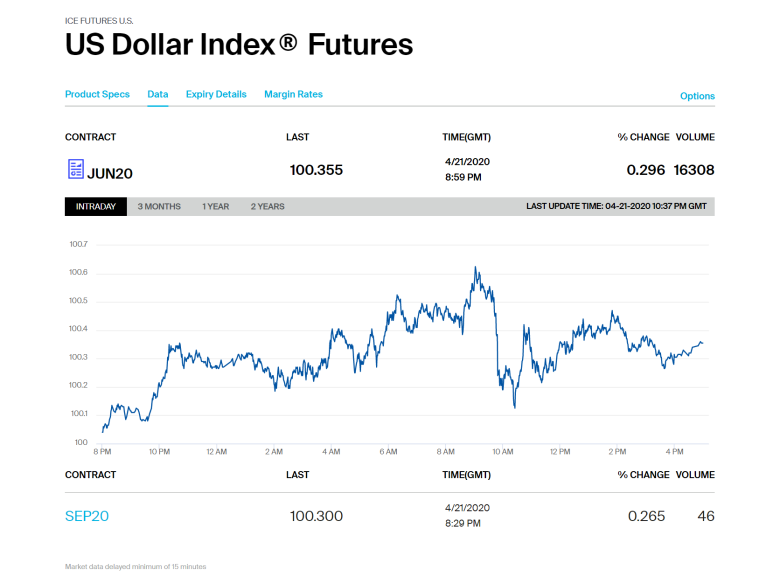
Task: Open the SEP20 contract link
Action: click(x=87, y=516)
